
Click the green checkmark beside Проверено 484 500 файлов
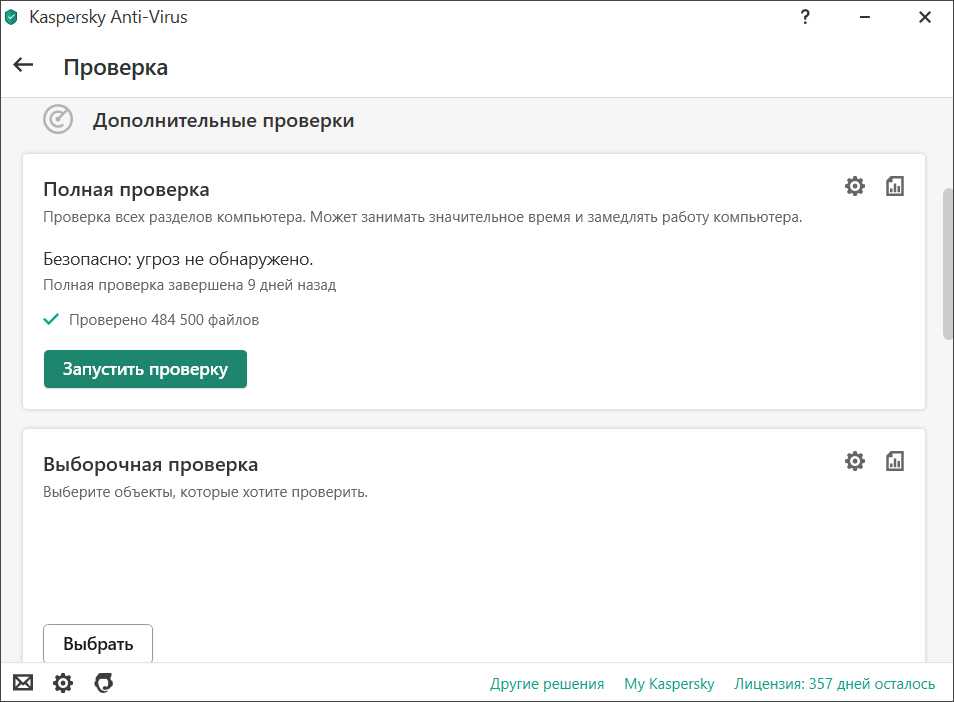tap(51, 320)
